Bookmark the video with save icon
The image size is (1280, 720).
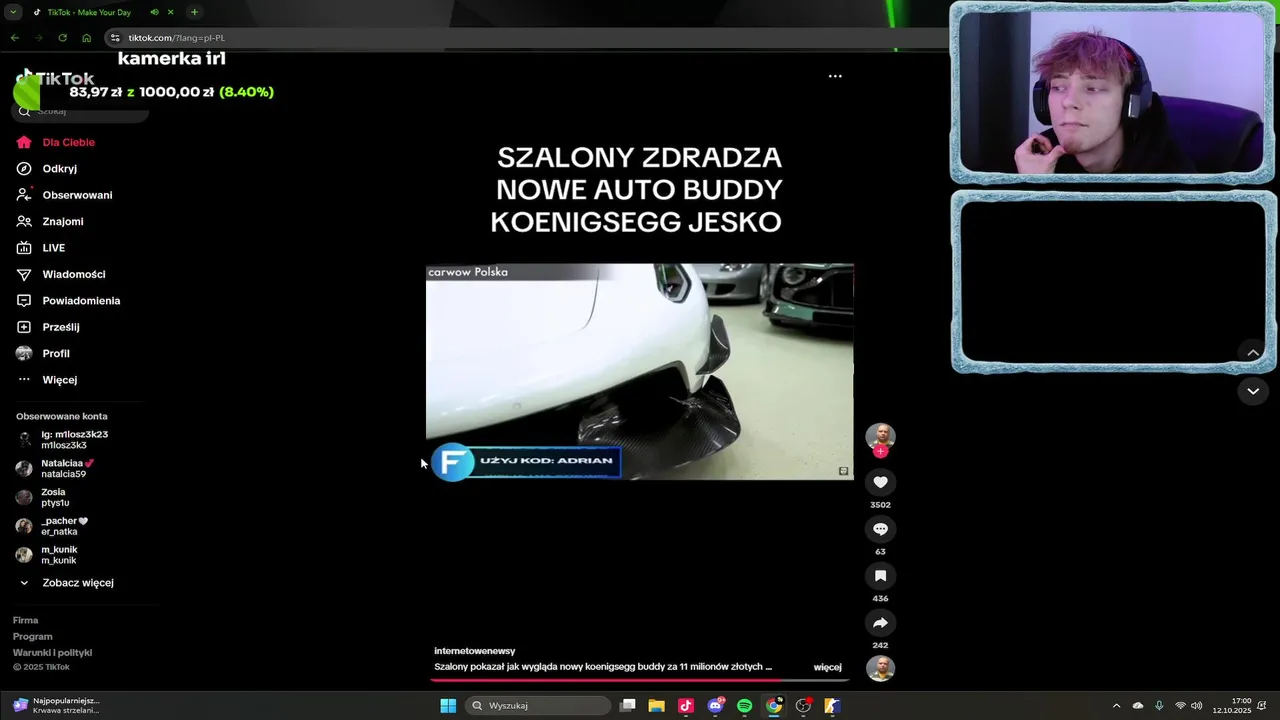(880, 576)
